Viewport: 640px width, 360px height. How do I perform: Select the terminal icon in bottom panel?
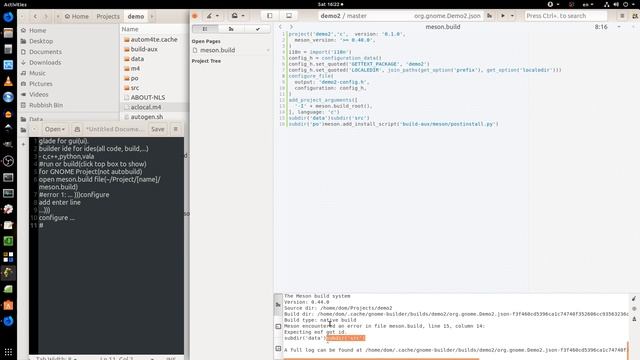click(x=278, y=327)
